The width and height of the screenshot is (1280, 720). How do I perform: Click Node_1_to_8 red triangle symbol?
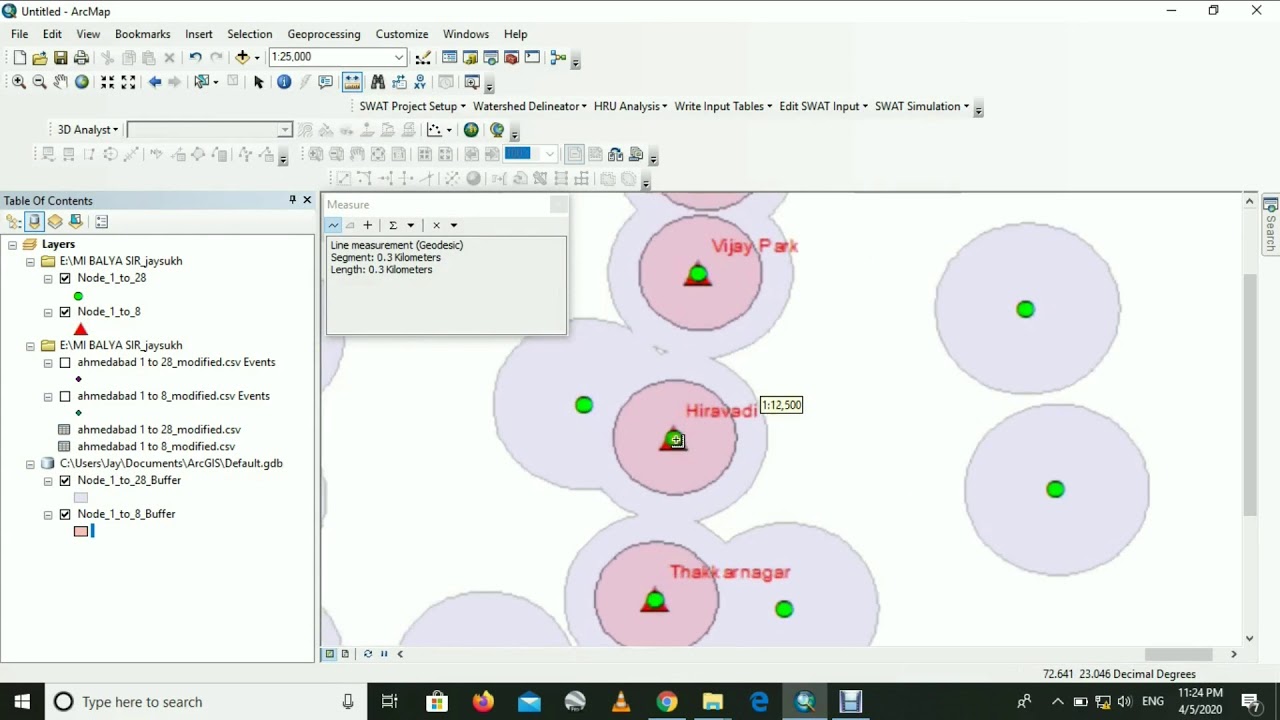81,329
